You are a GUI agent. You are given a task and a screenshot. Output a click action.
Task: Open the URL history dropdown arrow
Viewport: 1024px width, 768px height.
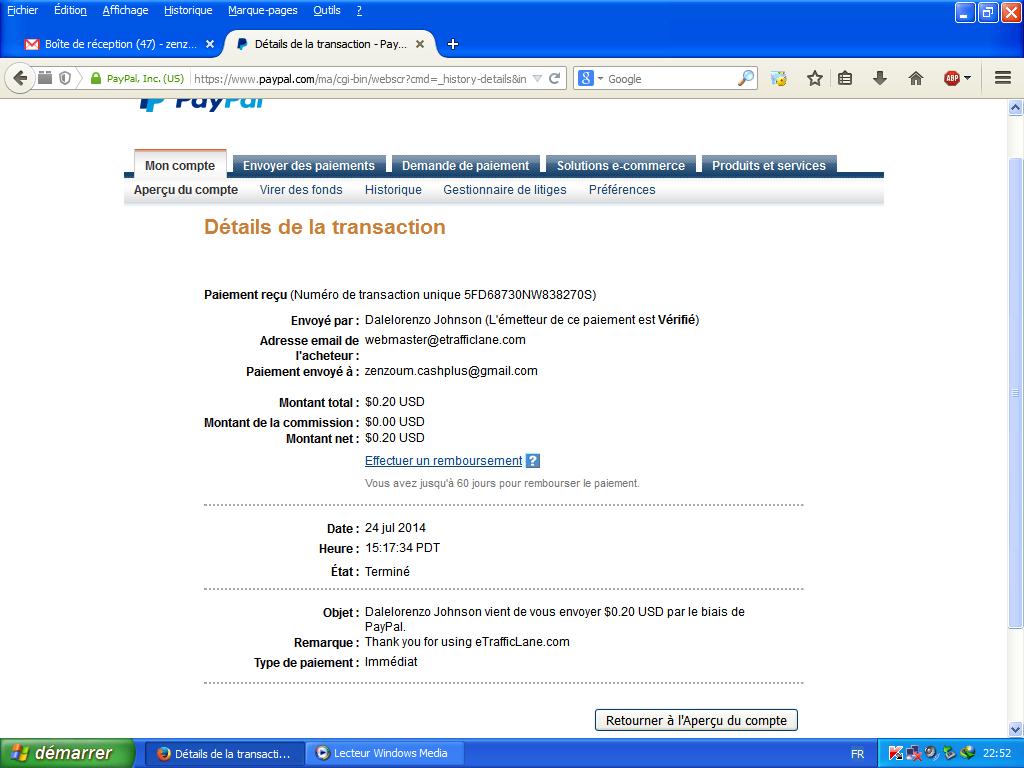point(537,78)
